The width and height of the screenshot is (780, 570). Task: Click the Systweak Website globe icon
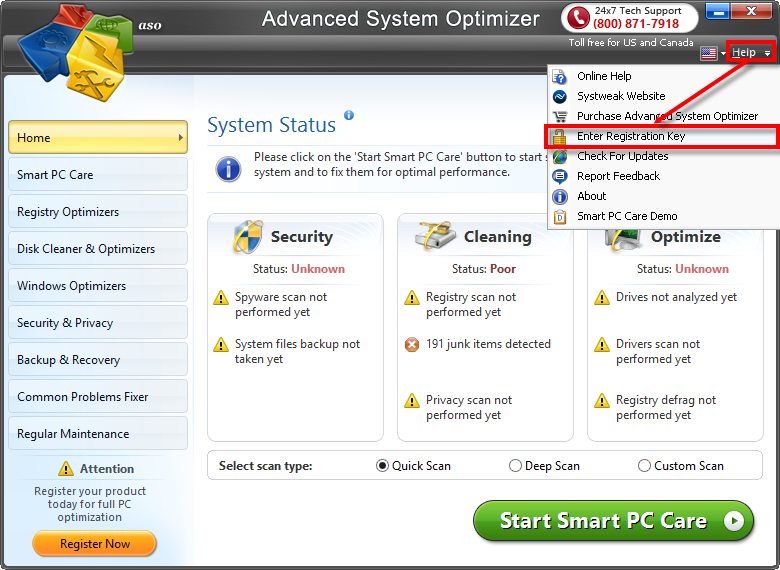pos(560,96)
